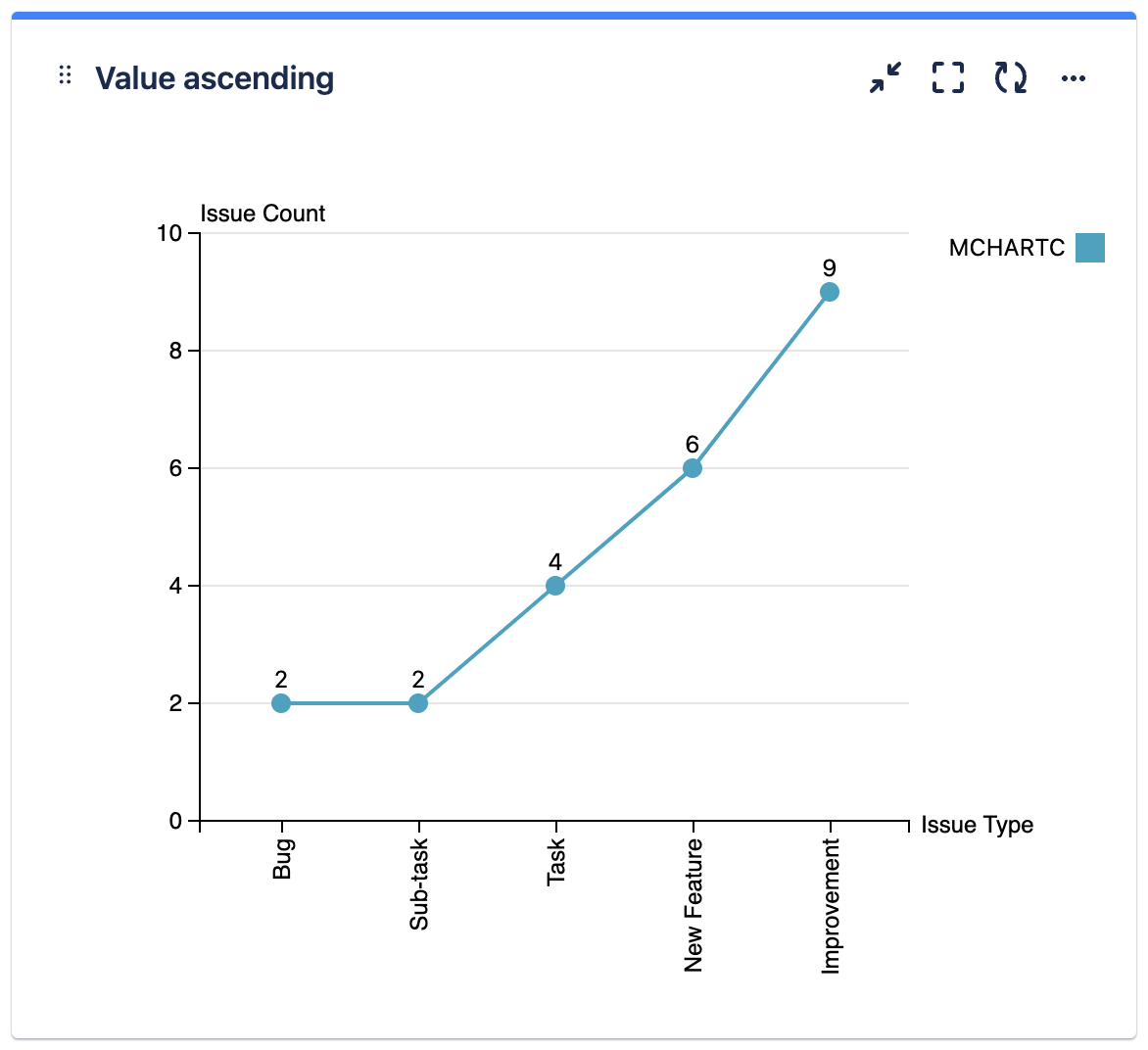
Task: Select the Sub-task point showing value 2
Action: click(x=418, y=702)
